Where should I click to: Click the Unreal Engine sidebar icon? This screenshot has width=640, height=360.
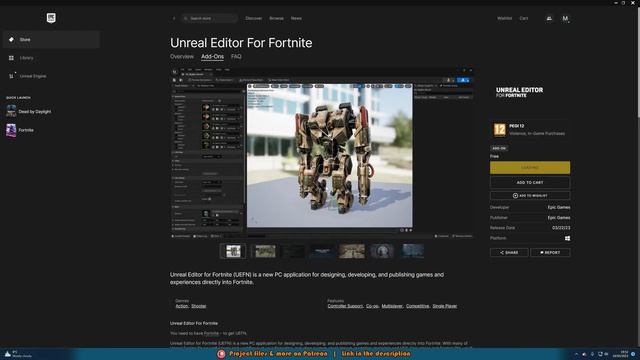point(11,76)
